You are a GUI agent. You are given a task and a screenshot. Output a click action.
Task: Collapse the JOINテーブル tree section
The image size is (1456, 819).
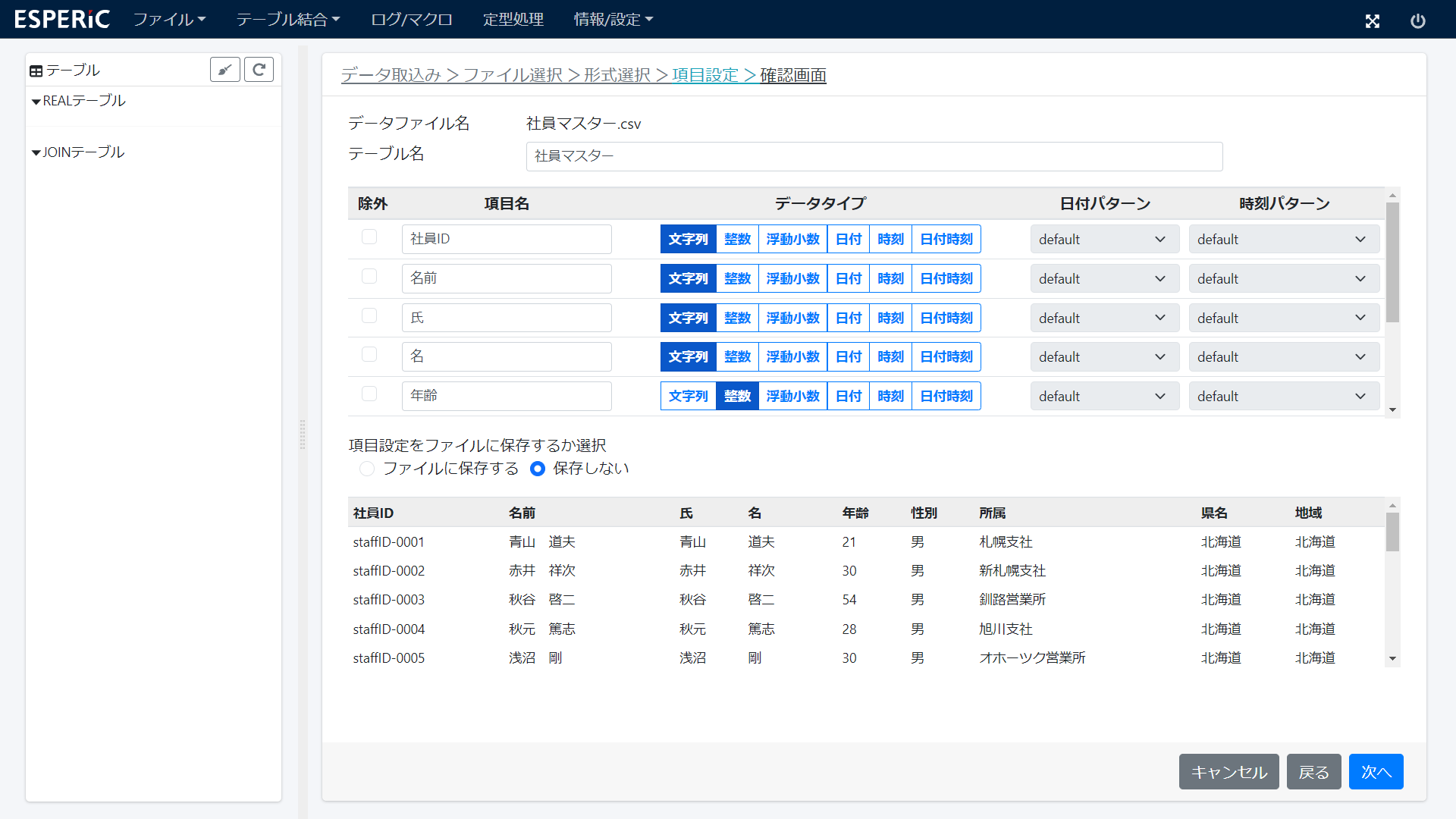tap(36, 152)
